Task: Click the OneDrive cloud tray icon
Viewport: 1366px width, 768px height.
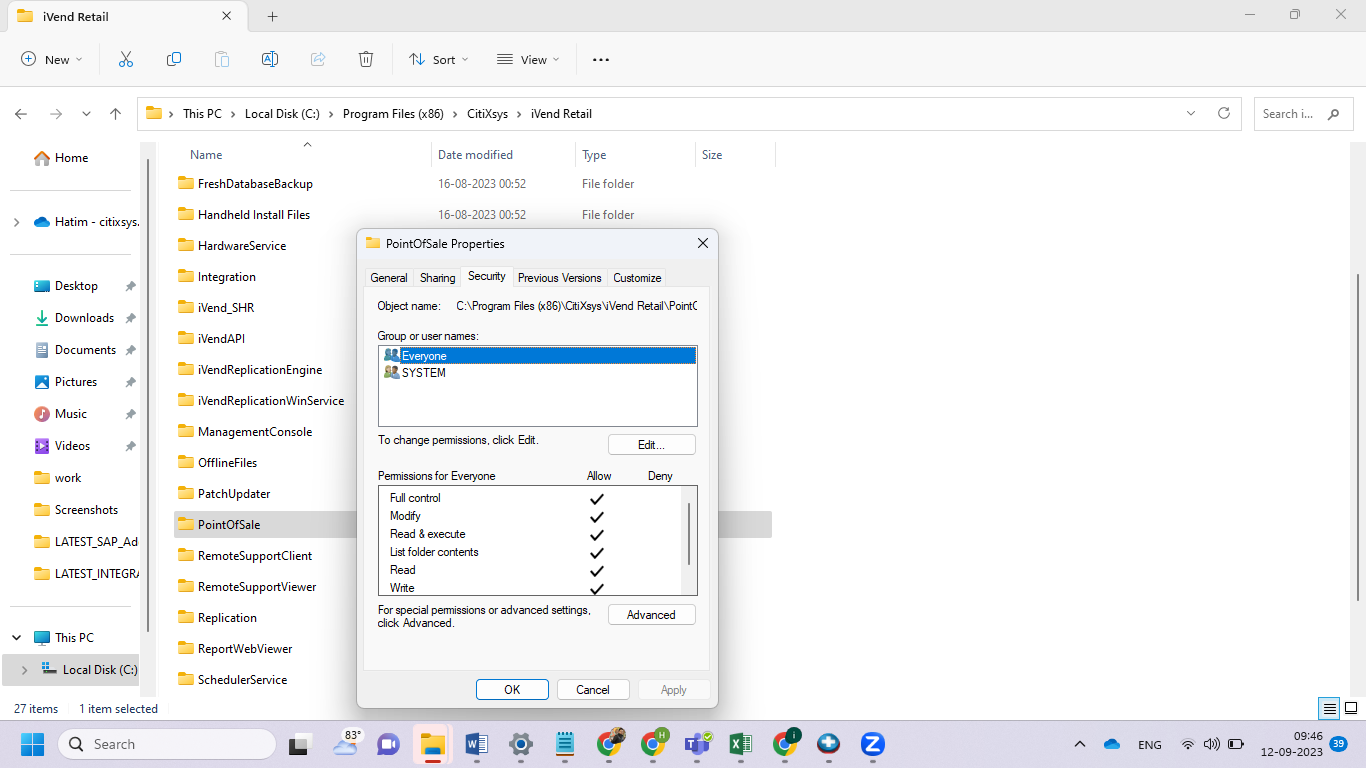Action: coord(1111,745)
